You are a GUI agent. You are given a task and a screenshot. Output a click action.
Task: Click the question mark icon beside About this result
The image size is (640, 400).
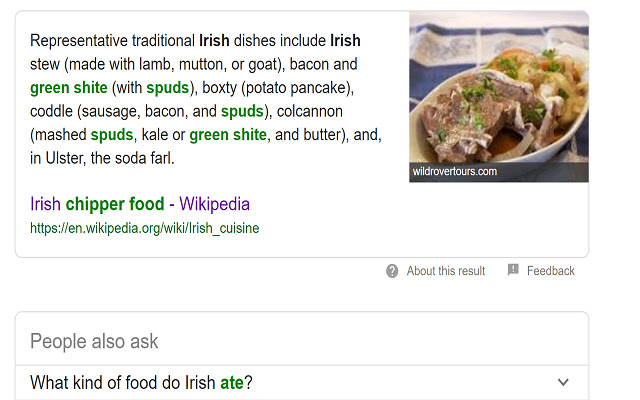click(392, 271)
